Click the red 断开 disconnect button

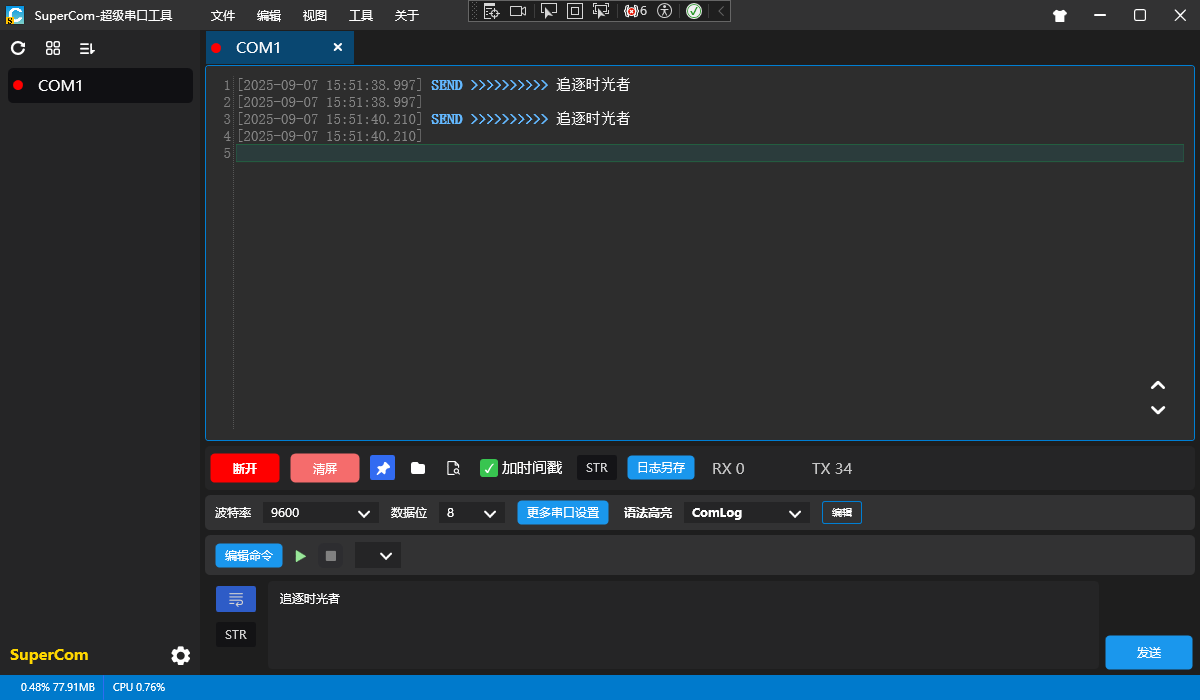pyautogui.click(x=245, y=468)
